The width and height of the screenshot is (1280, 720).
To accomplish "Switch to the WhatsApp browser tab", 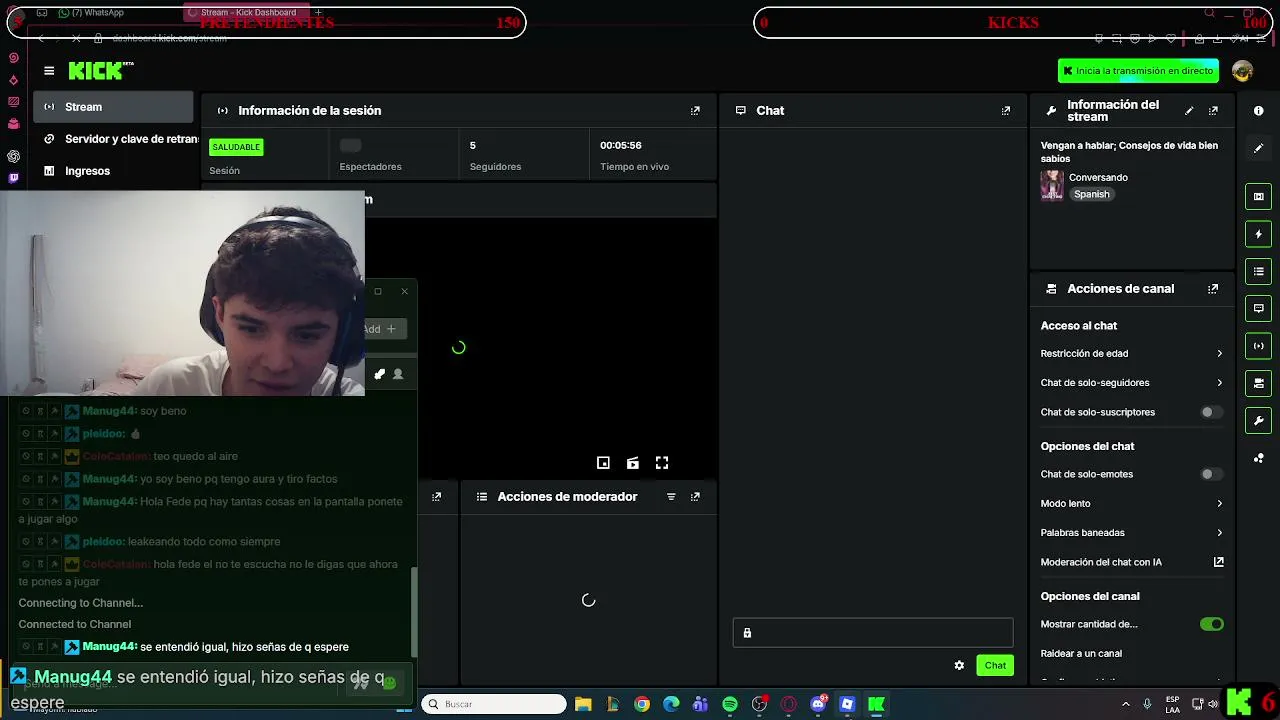I will tap(92, 13).
